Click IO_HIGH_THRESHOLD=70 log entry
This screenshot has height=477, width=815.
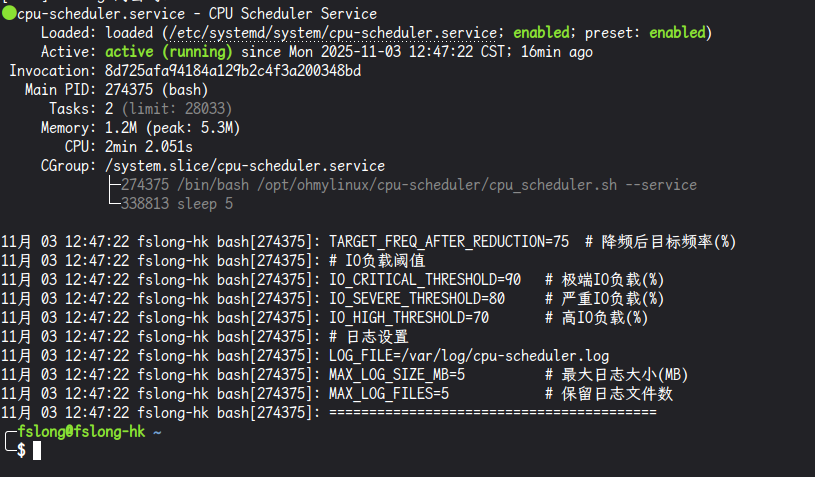coord(409,317)
